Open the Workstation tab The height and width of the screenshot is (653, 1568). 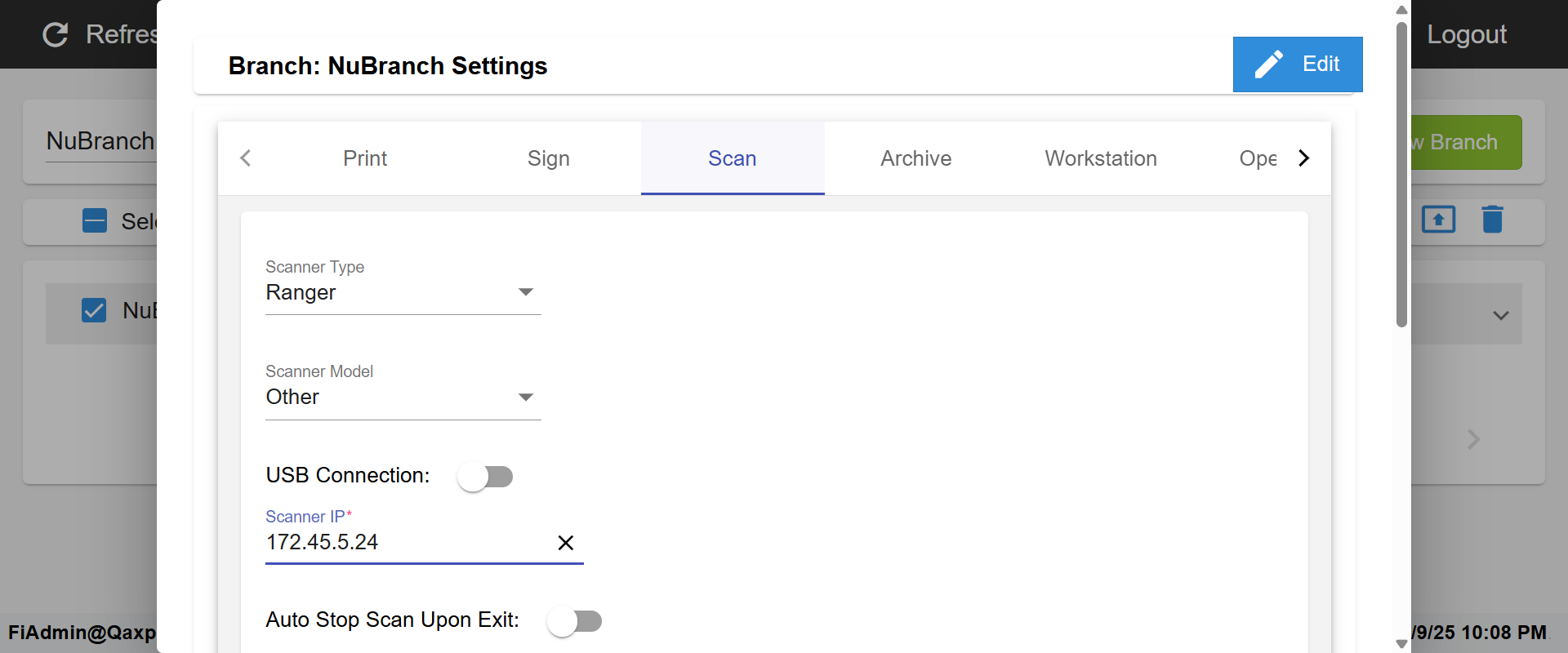[1100, 158]
